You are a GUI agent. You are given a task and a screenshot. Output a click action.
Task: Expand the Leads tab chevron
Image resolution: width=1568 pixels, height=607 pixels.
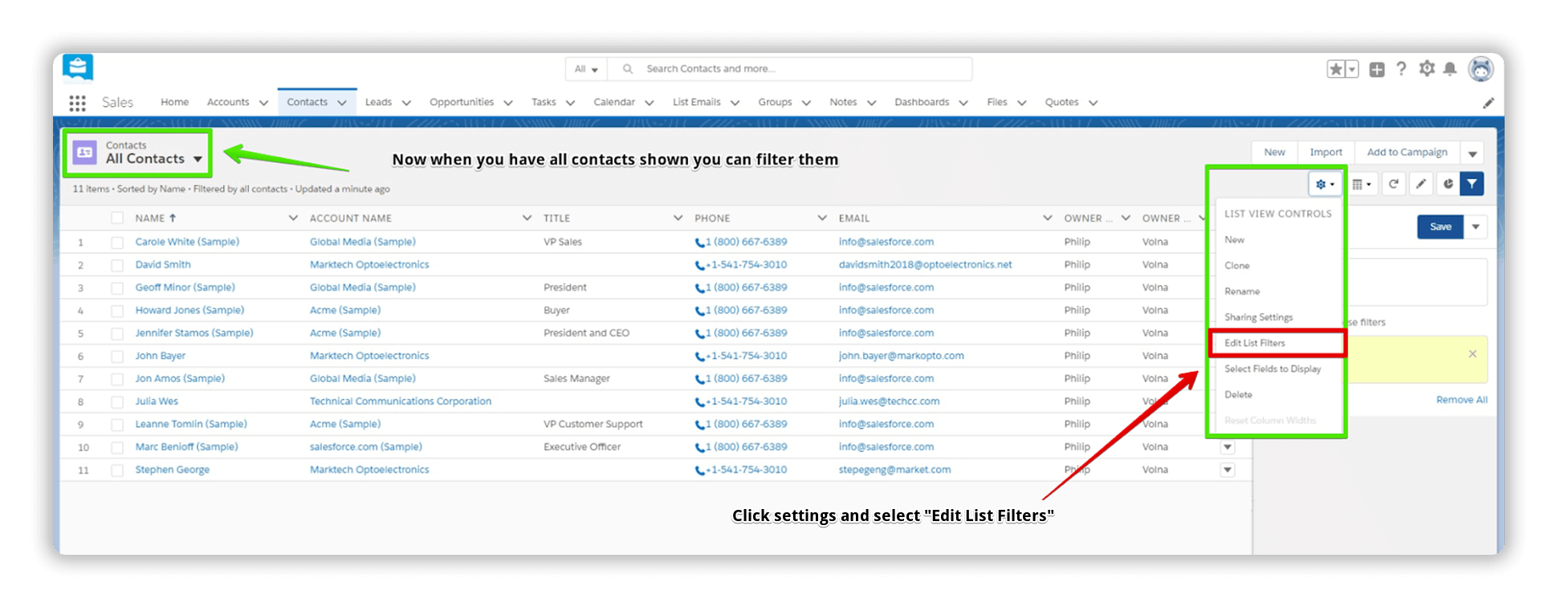click(x=406, y=103)
